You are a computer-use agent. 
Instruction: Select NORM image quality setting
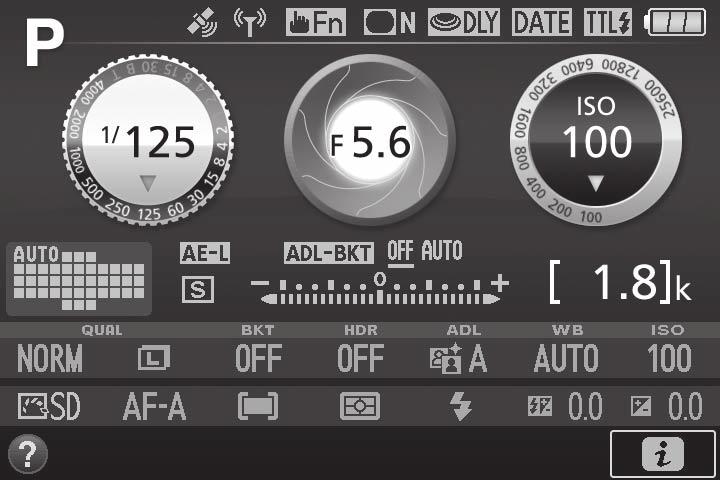50,358
